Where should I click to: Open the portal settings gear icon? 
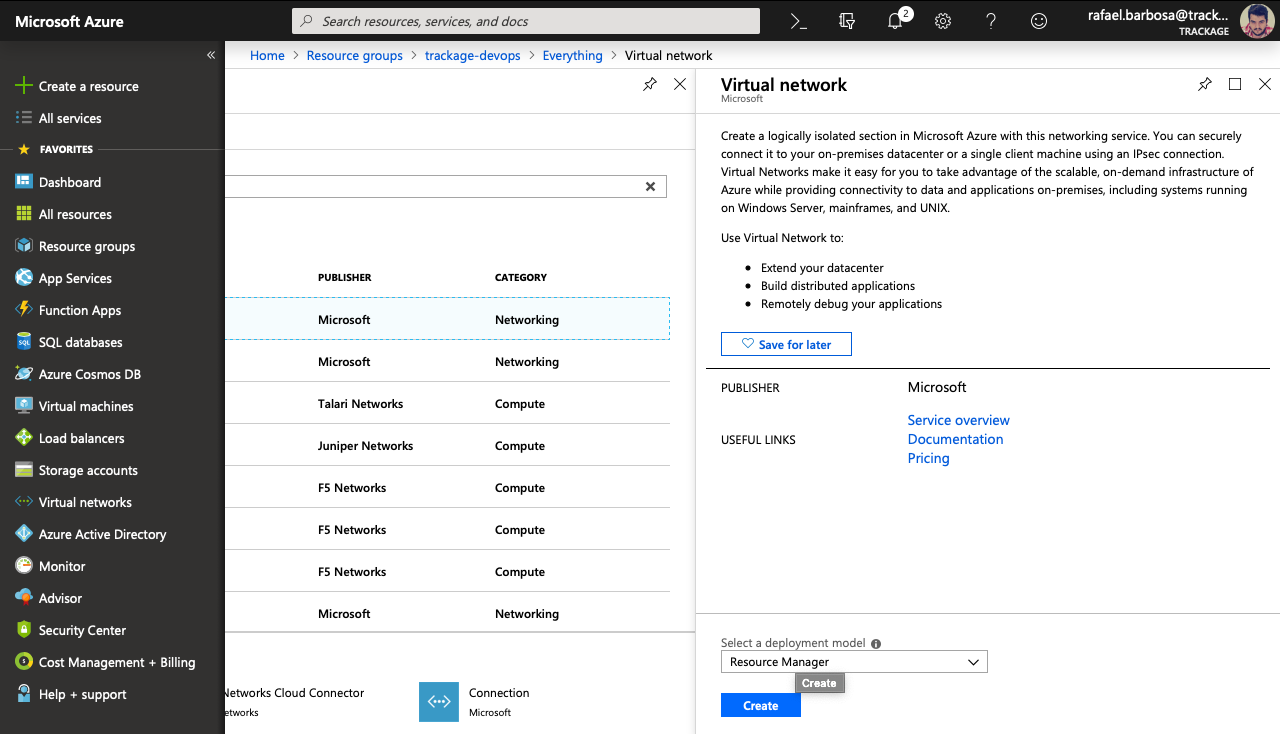943,21
